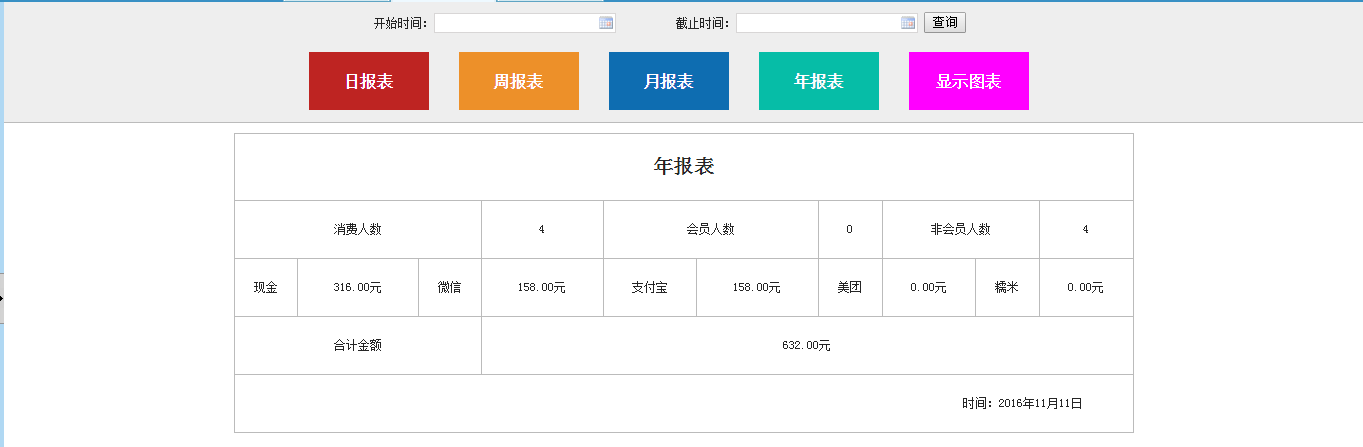Click the 开始时间 date input field

tap(515, 23)
